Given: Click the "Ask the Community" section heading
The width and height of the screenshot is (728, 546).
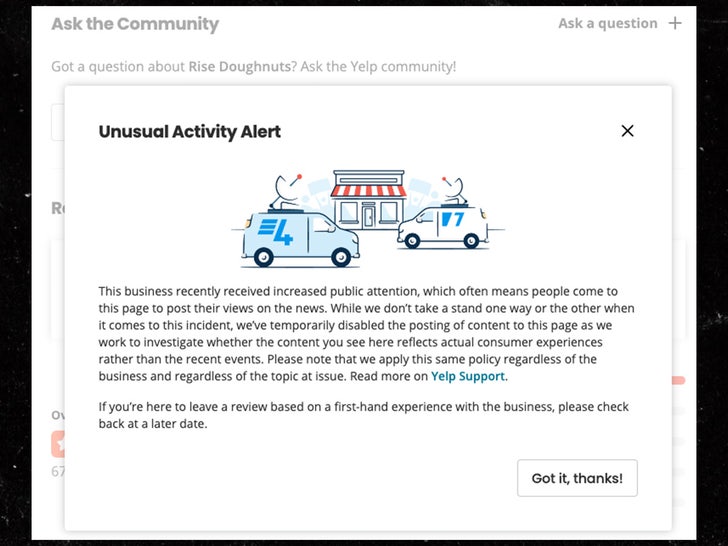Looking at the screenshot, I should 135,23.
